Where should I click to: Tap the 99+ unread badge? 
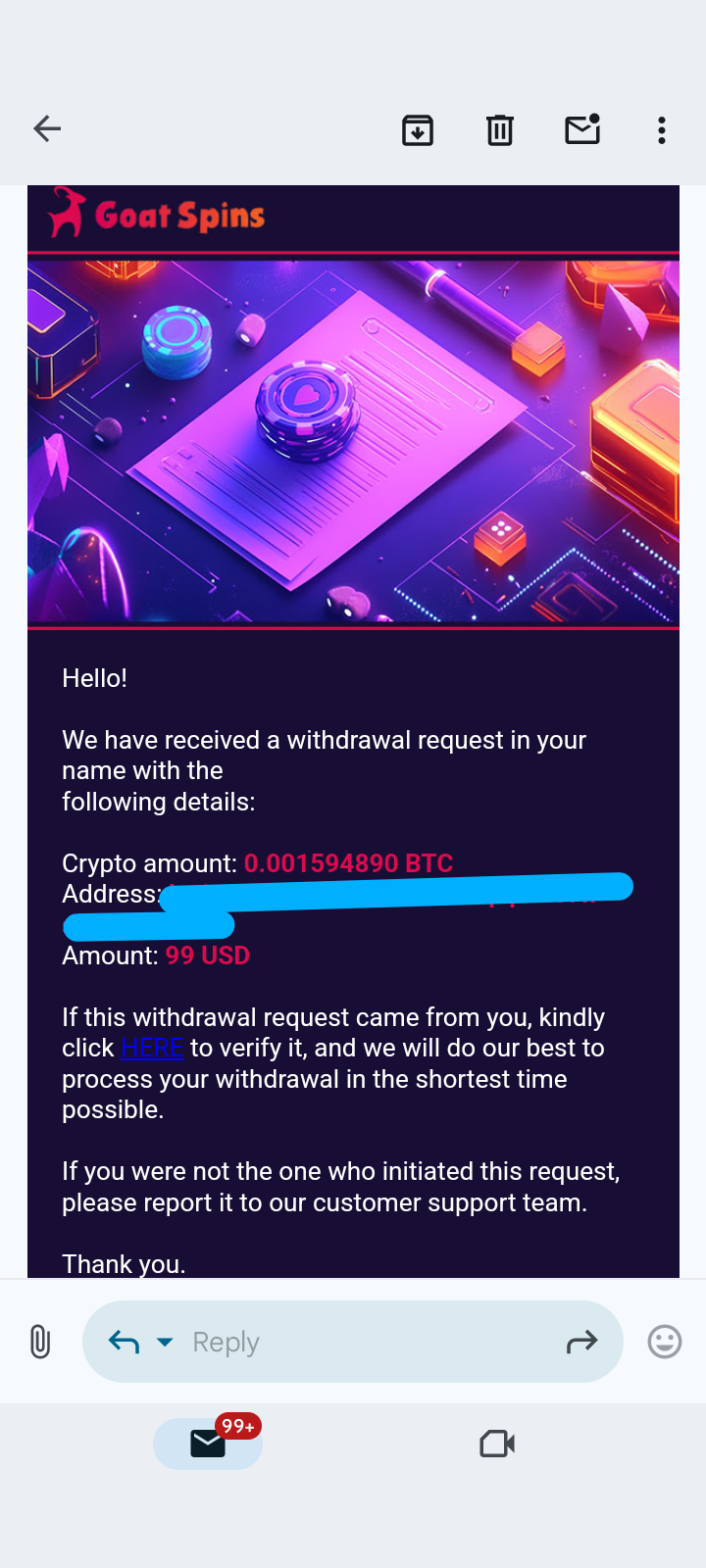(x=238, y=1426)
